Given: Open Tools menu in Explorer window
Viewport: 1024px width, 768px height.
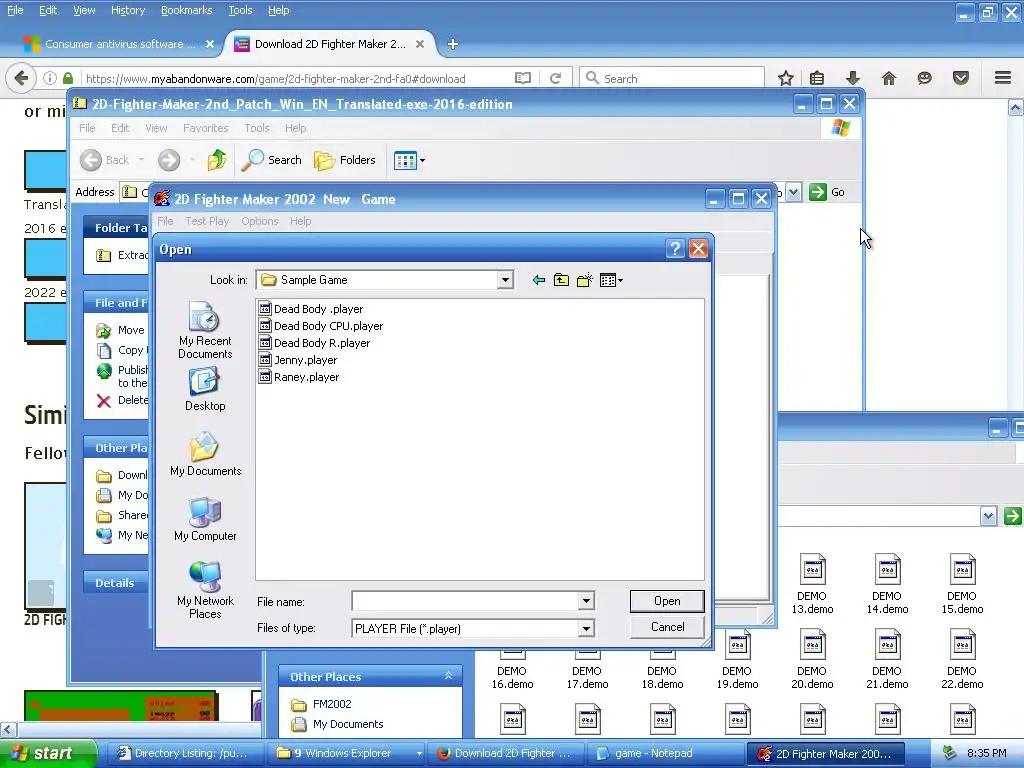Looking at the screenshot, I should tap(257, 128).
